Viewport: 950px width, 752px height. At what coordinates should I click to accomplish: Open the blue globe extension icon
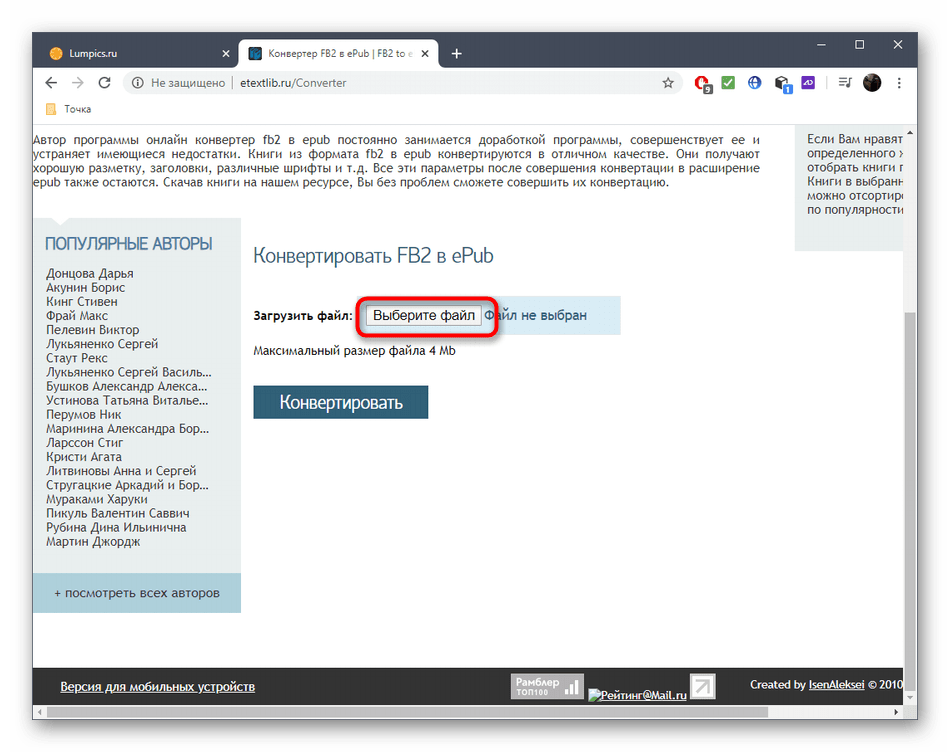point(754,82)
